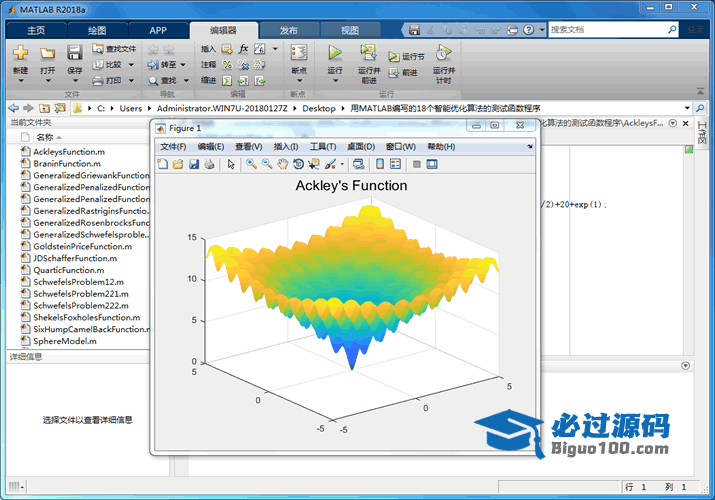Expand the Save (保存) dropdown arrow
Screen dimensions: 715x500
(75, 81)
